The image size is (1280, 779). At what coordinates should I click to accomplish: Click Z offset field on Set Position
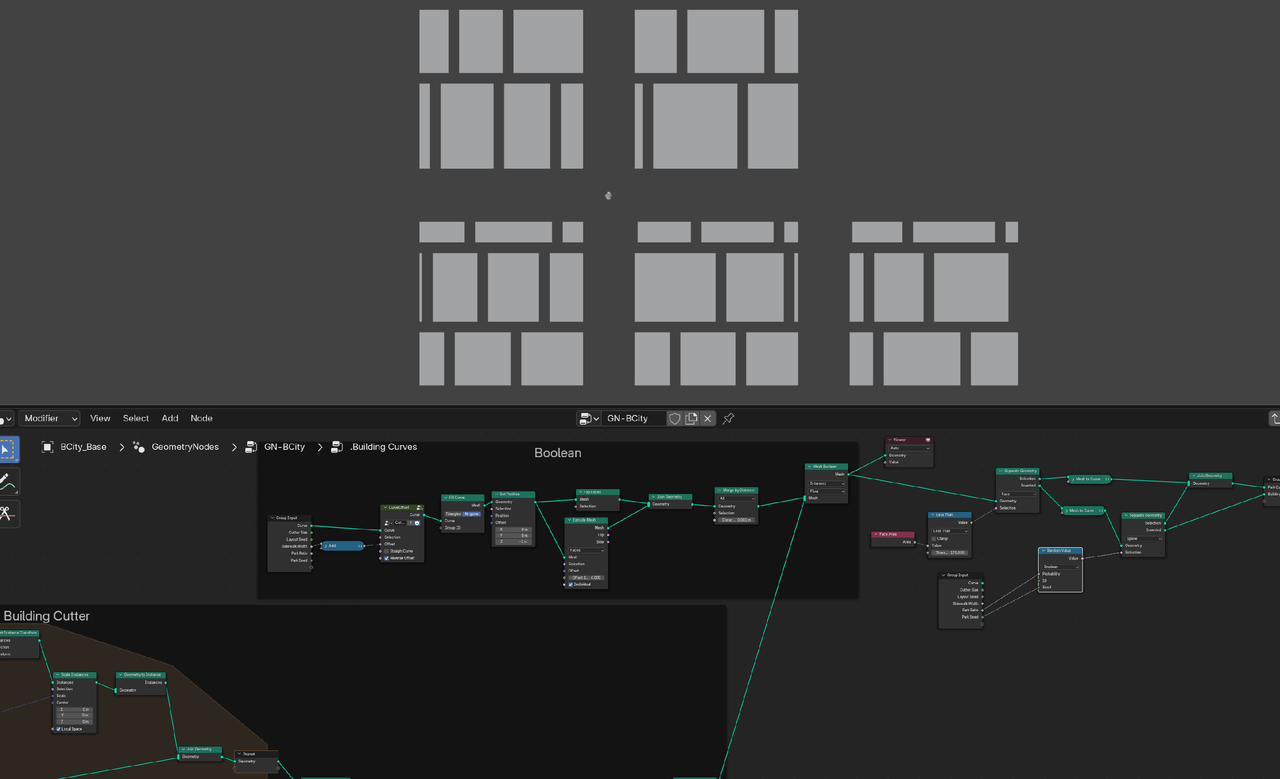click(514, 542)
